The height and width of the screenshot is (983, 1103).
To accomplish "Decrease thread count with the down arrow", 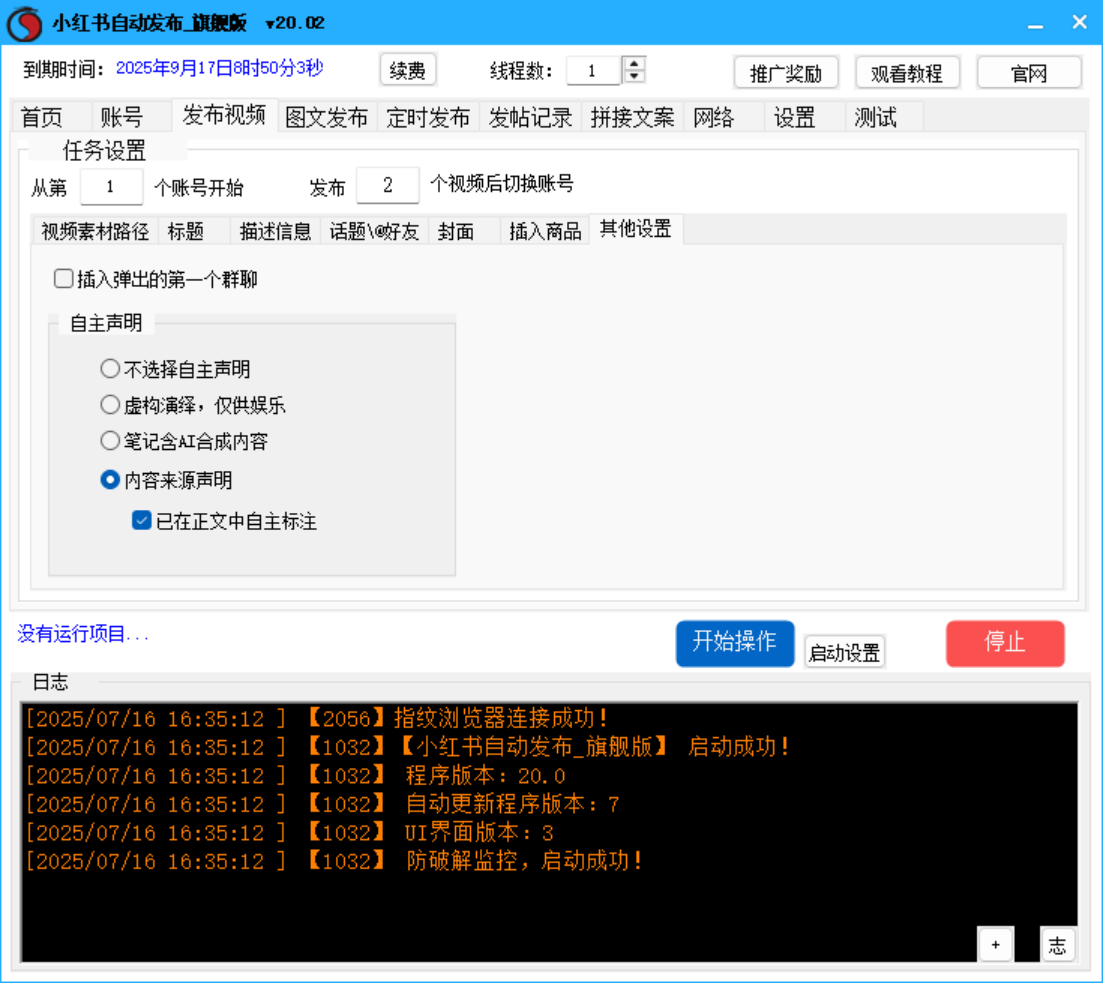I will click(x=635, y=76).
